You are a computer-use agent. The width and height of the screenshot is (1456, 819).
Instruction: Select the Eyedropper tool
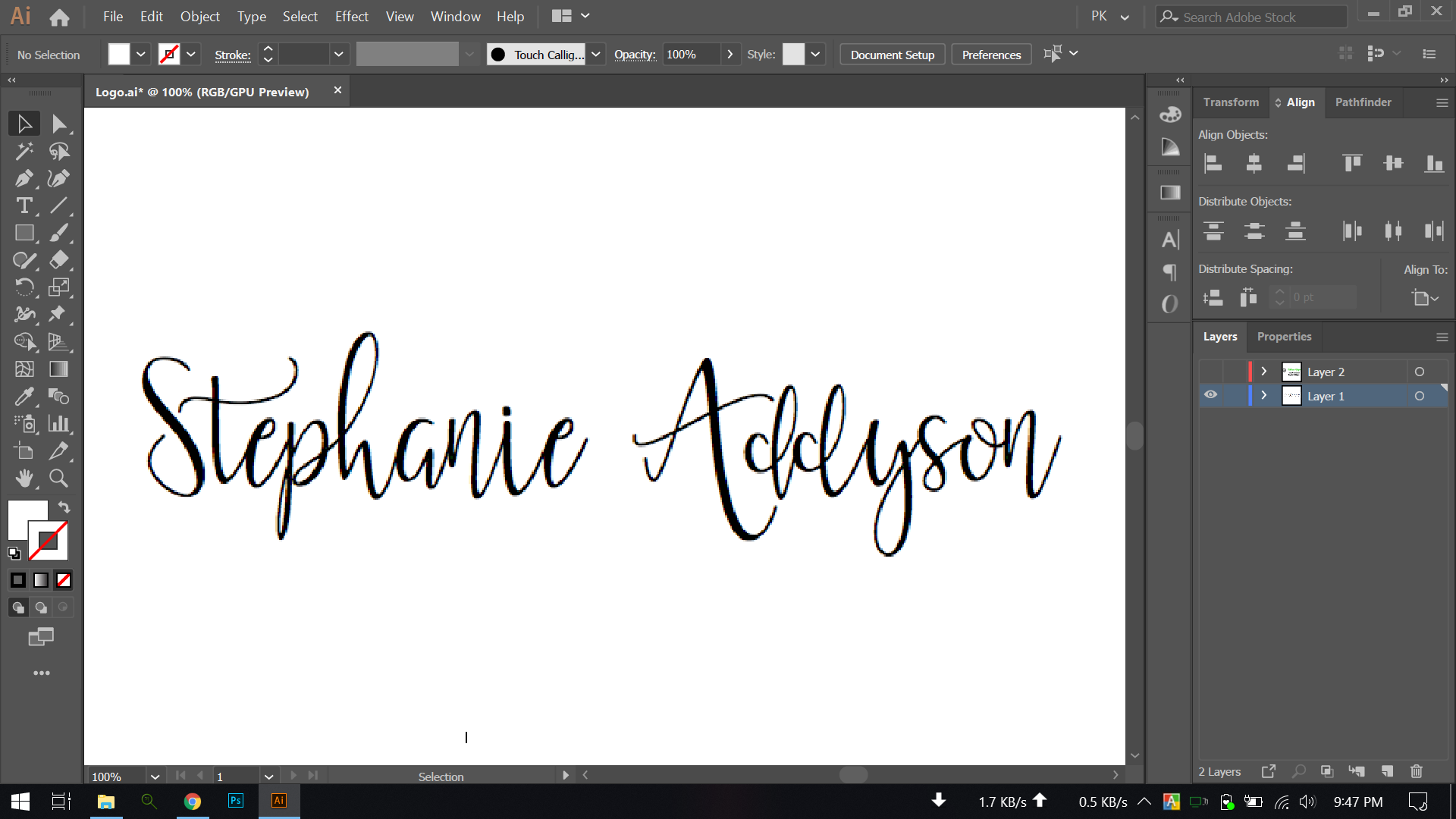coord(24,397)
